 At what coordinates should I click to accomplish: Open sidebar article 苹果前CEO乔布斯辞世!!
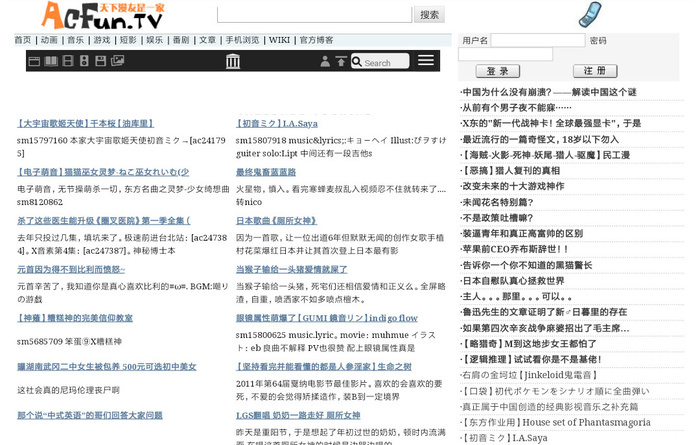click(515, 250)
